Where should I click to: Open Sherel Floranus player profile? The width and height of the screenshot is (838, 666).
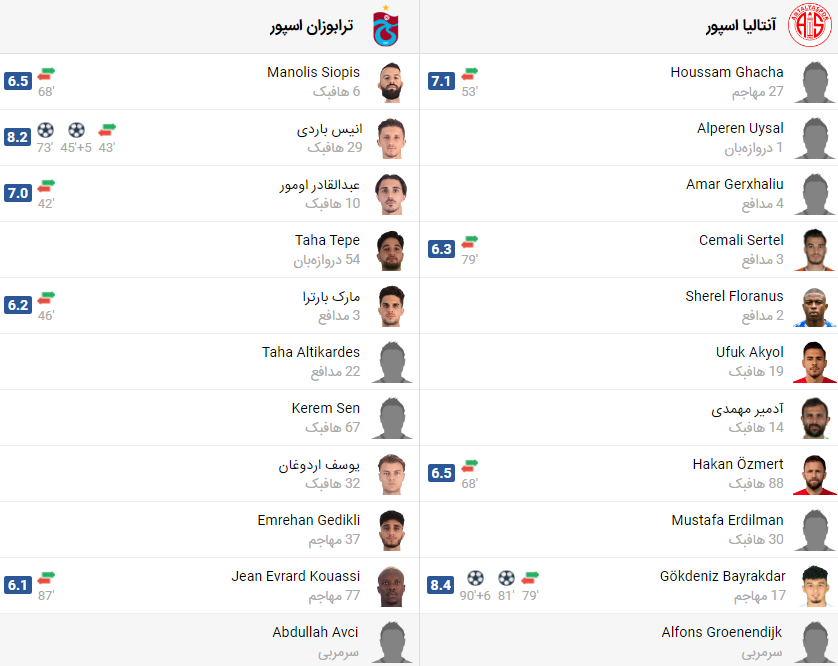pos(748,296)
